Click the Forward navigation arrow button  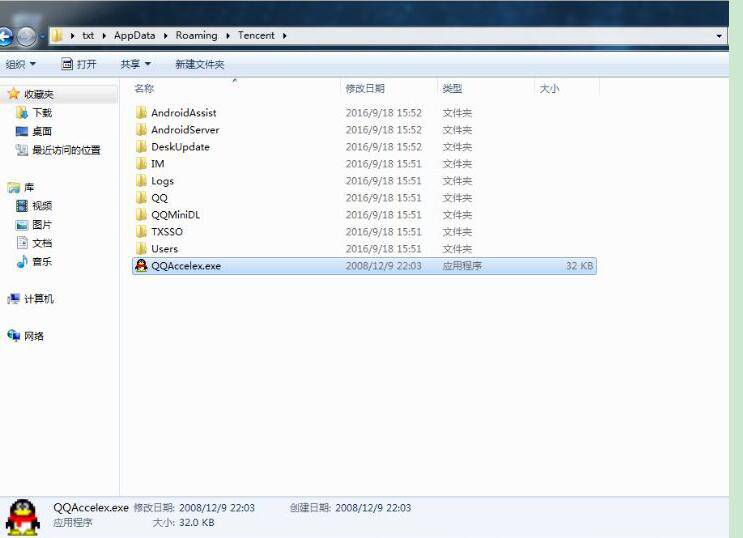27,36
